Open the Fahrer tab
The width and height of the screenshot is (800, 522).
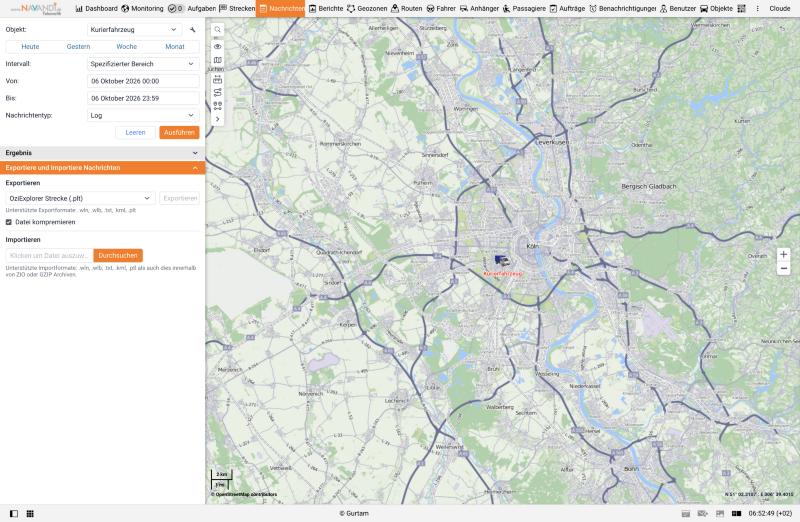[441, 9]
